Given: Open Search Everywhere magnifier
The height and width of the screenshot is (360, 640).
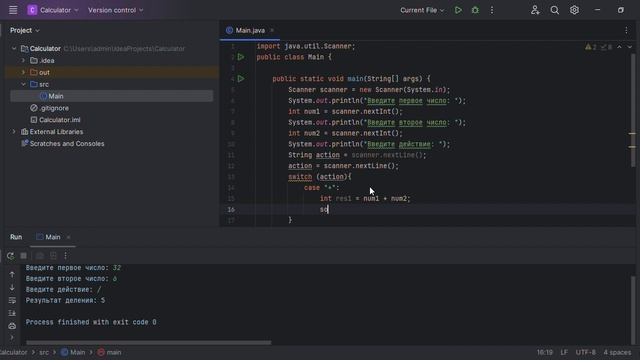Looking at the screenshot, I should point(554,10).
